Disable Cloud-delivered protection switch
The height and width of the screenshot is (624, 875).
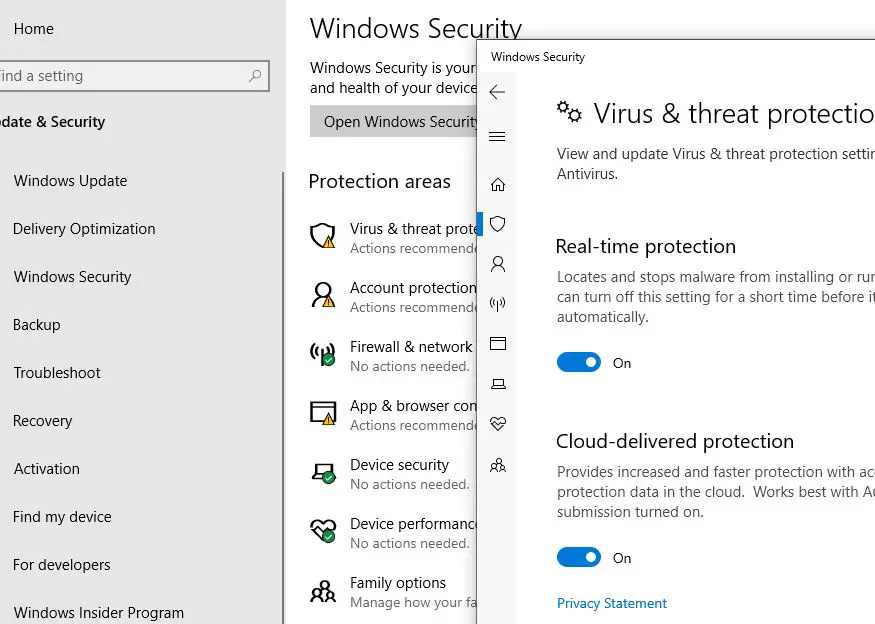[579, 558]
